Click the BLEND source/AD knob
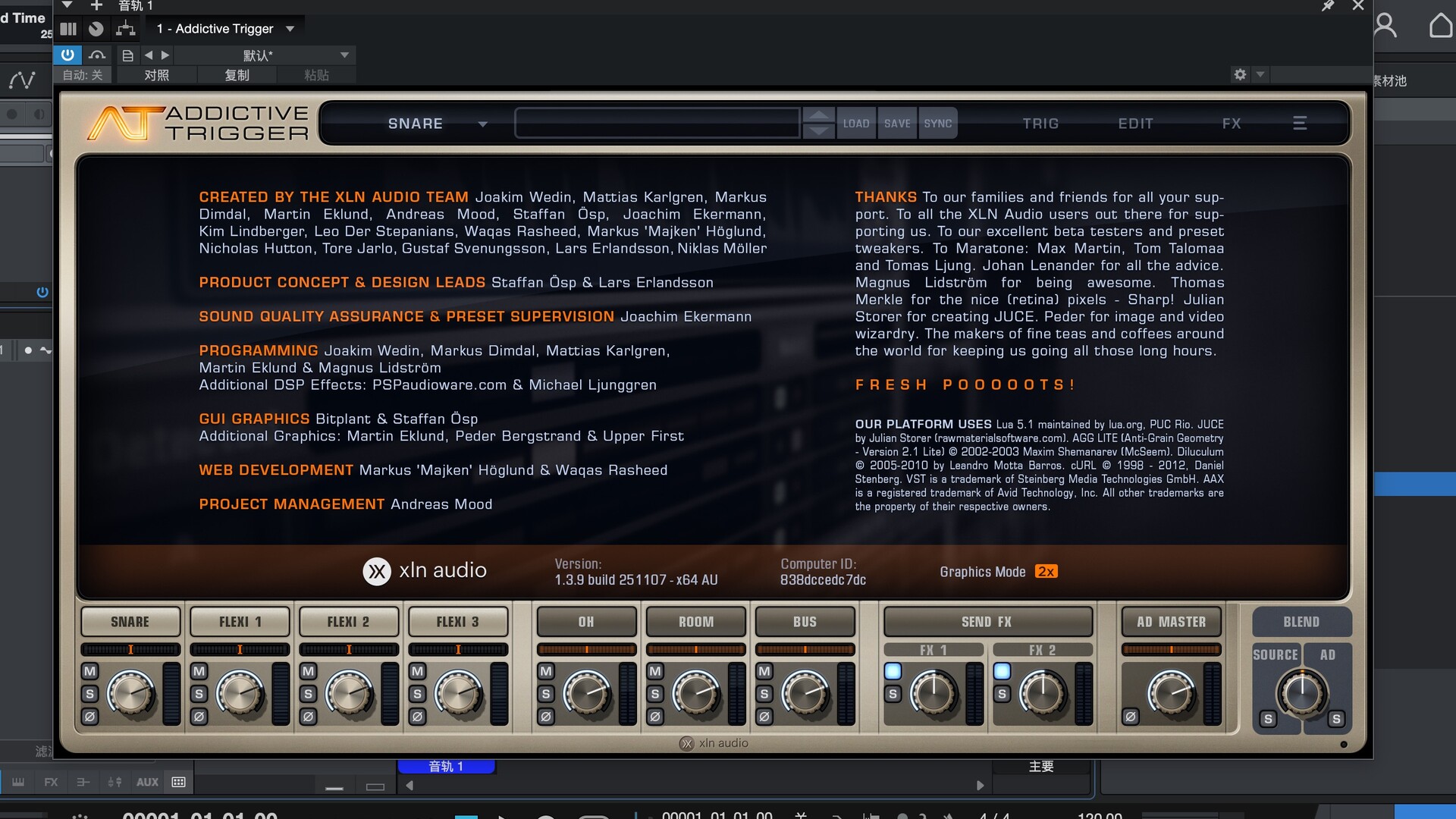Screen dimensions: 1456x819 (x=1301, y=692)
